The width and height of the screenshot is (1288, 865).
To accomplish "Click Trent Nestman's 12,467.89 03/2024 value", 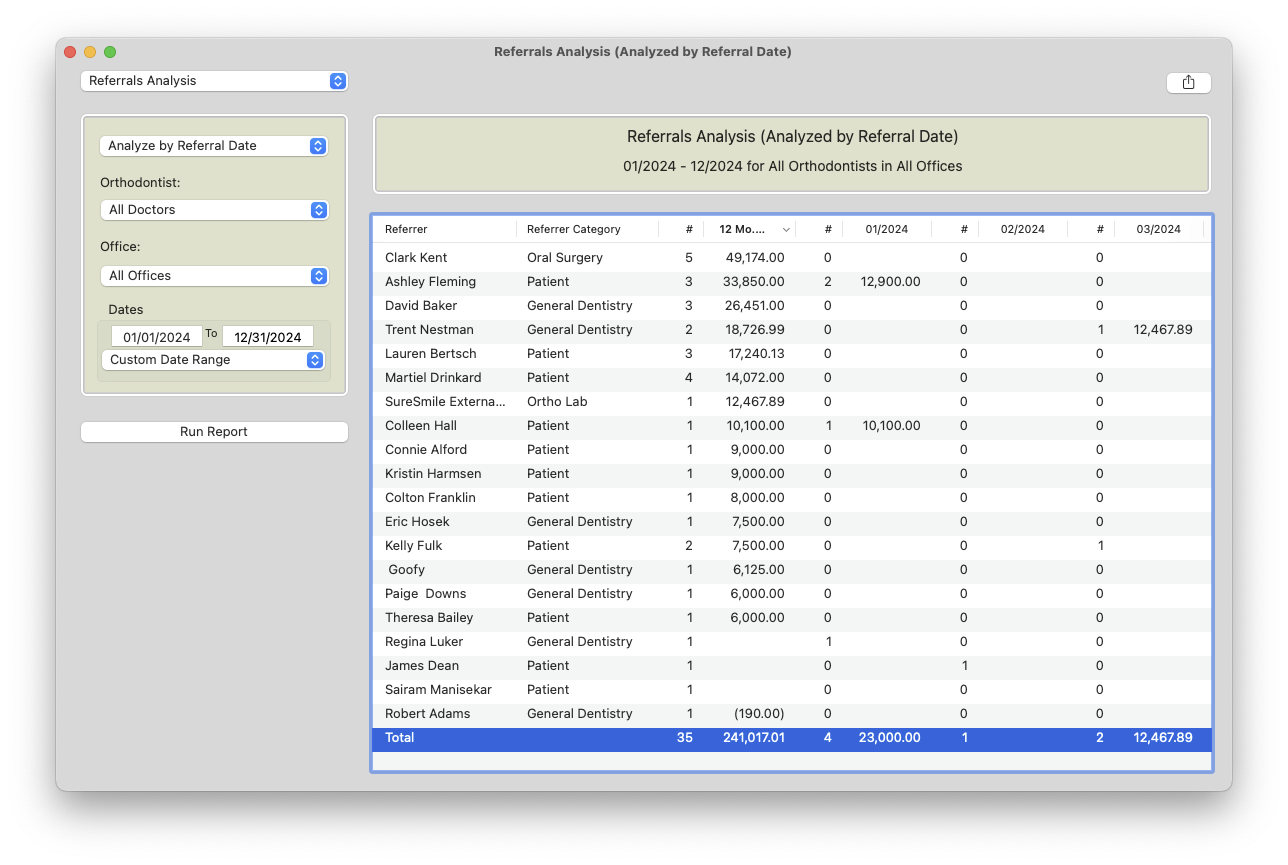I will click(1162, 330).
